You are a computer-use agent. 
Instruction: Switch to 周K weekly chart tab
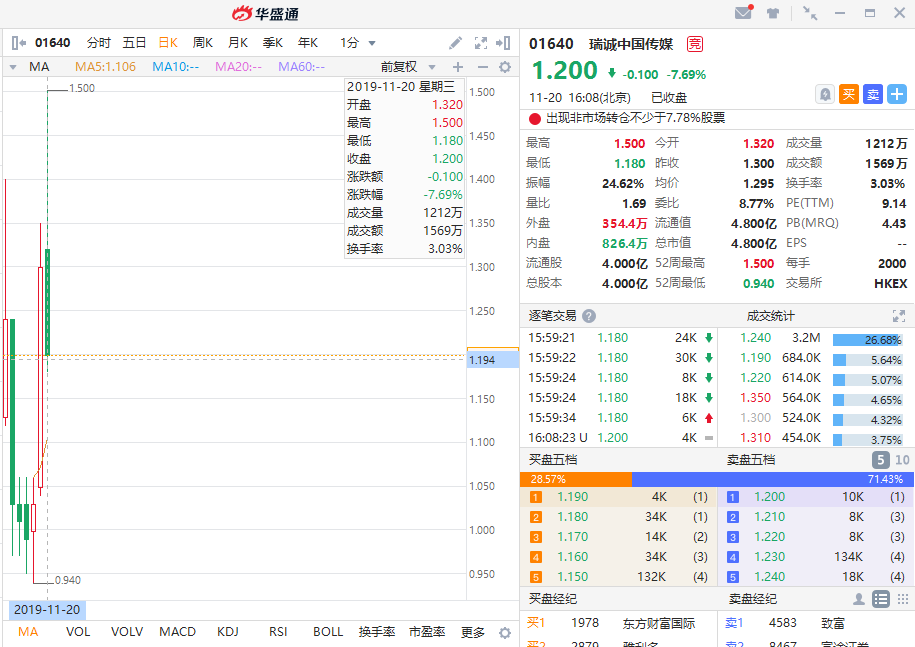click(x=203, y=43)
